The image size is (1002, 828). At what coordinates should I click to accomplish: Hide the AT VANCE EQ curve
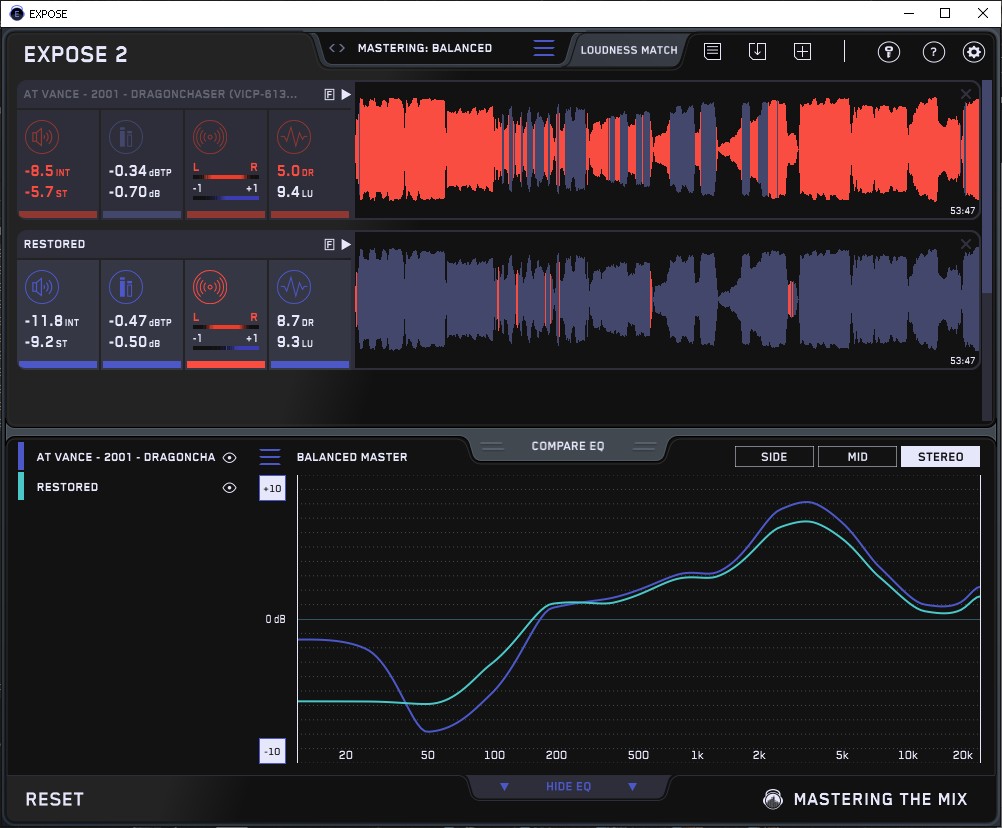click(x=230, y=458)
